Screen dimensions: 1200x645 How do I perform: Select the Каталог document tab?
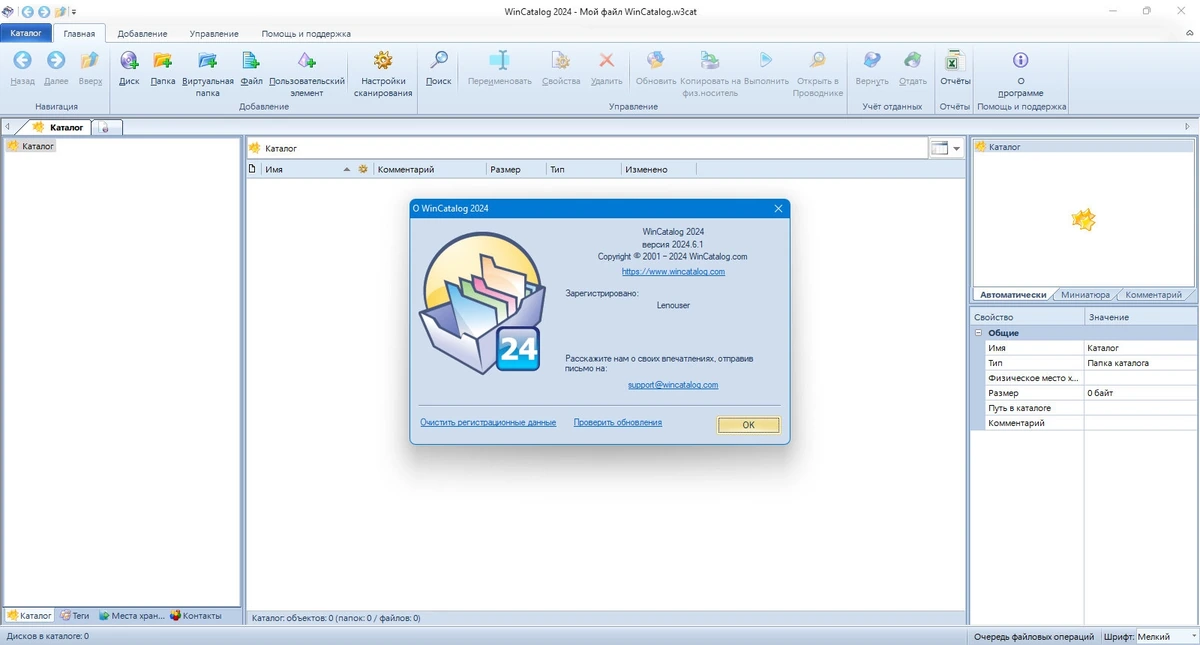coord(60,127)
